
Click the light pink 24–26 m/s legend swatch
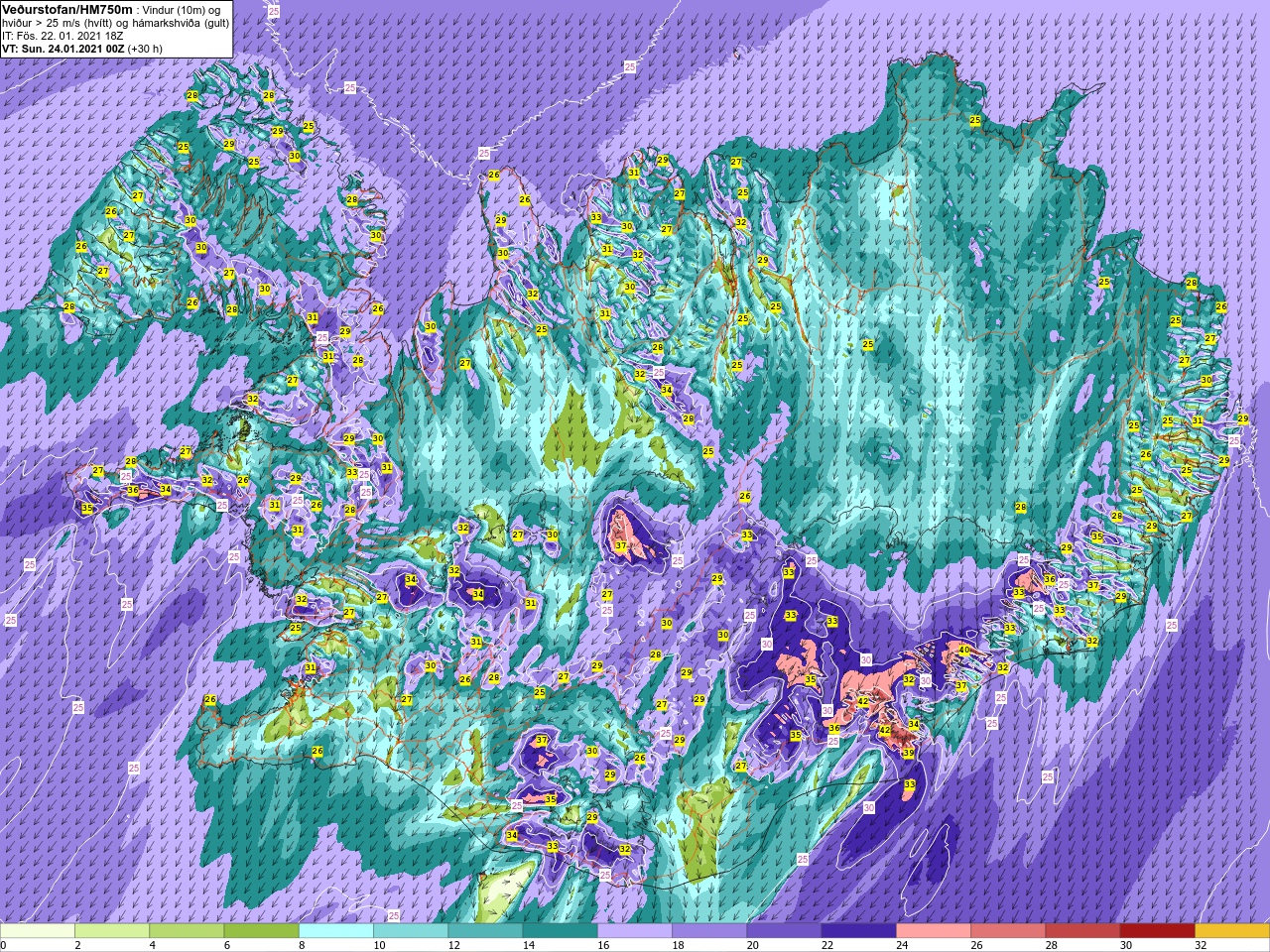934,931
